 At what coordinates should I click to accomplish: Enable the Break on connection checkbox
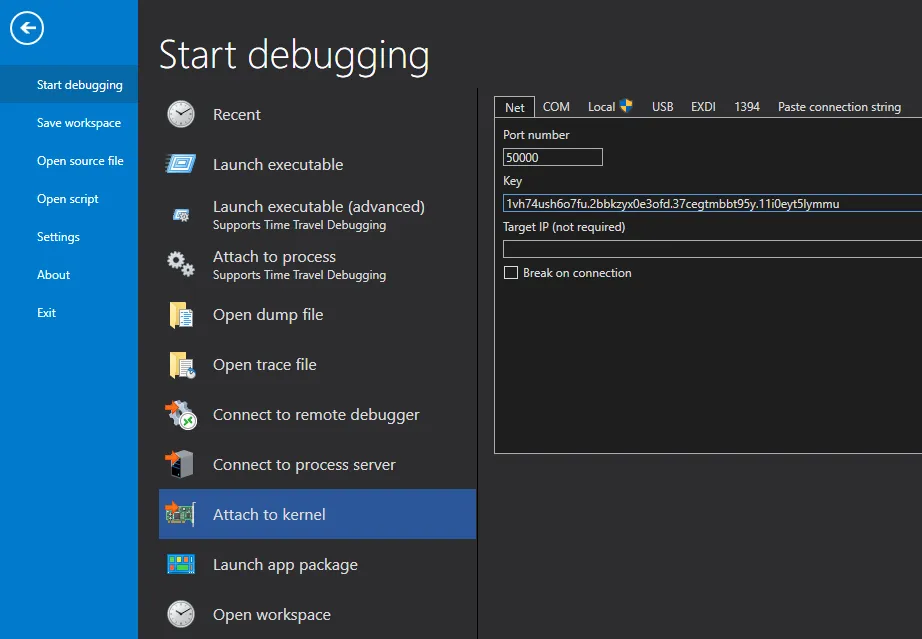(511, 273)
